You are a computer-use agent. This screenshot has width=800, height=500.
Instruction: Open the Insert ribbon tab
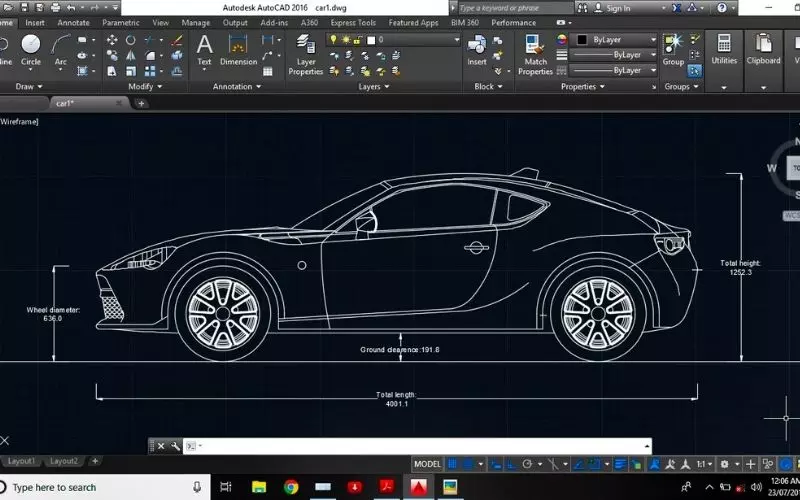(x=35, y=22)
